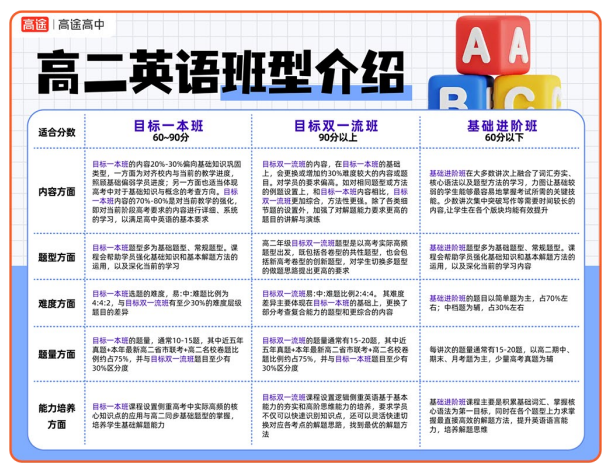Click cell mentioning 高二期中、期末、月考题为主

point(500,354)
